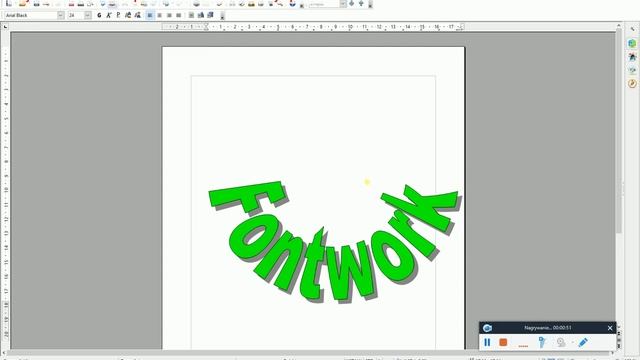Toggle underline formatting (P button)
The image size is (640, 360).
(x=118, y=15)
